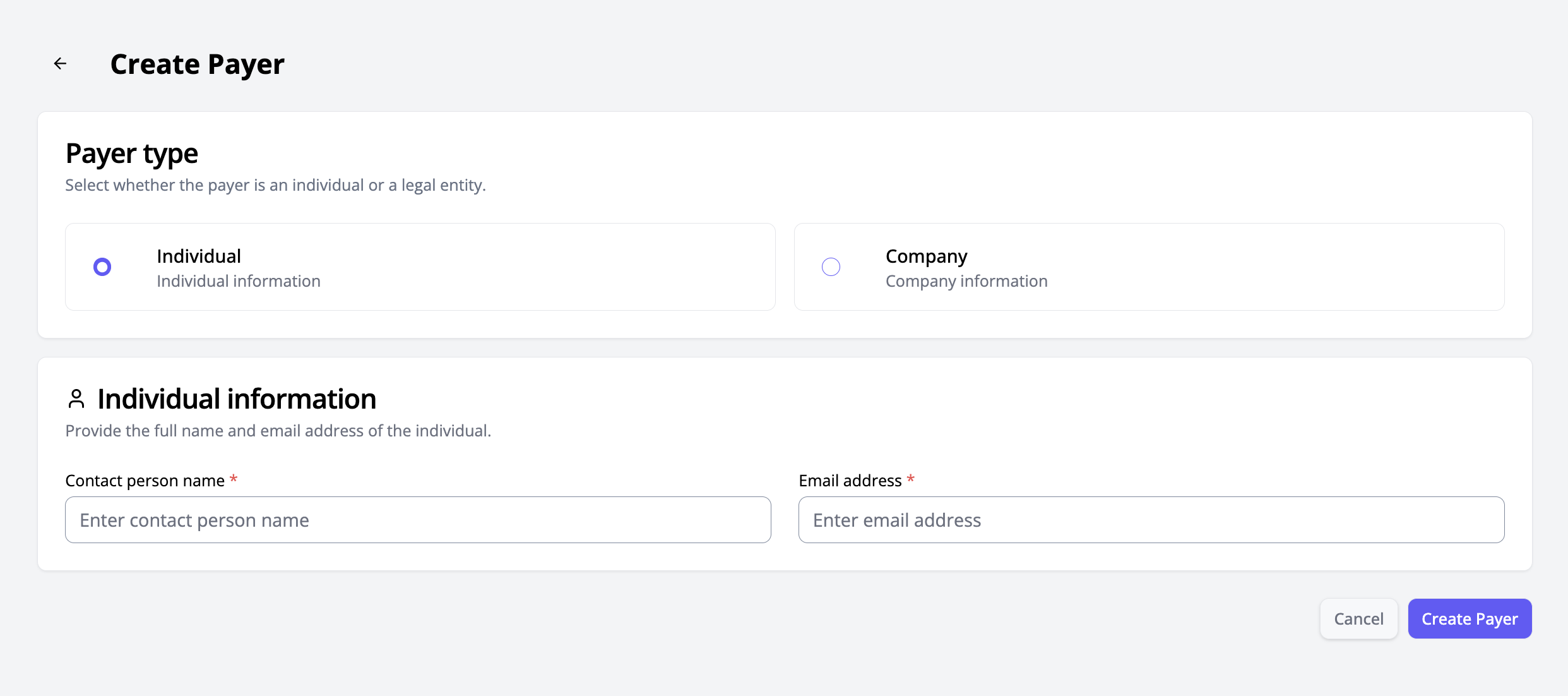This screenshot has width=1568, height=696.
Task: Click the red asterisk beside Contact person name
Action: pos(234,479)
